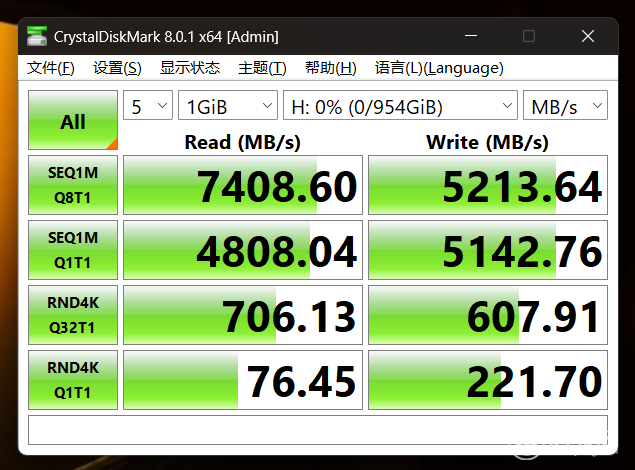Viewport: 635px width, 470px height.
Task: Click the Write (MB/s) column header
Action: click(488, 142)
